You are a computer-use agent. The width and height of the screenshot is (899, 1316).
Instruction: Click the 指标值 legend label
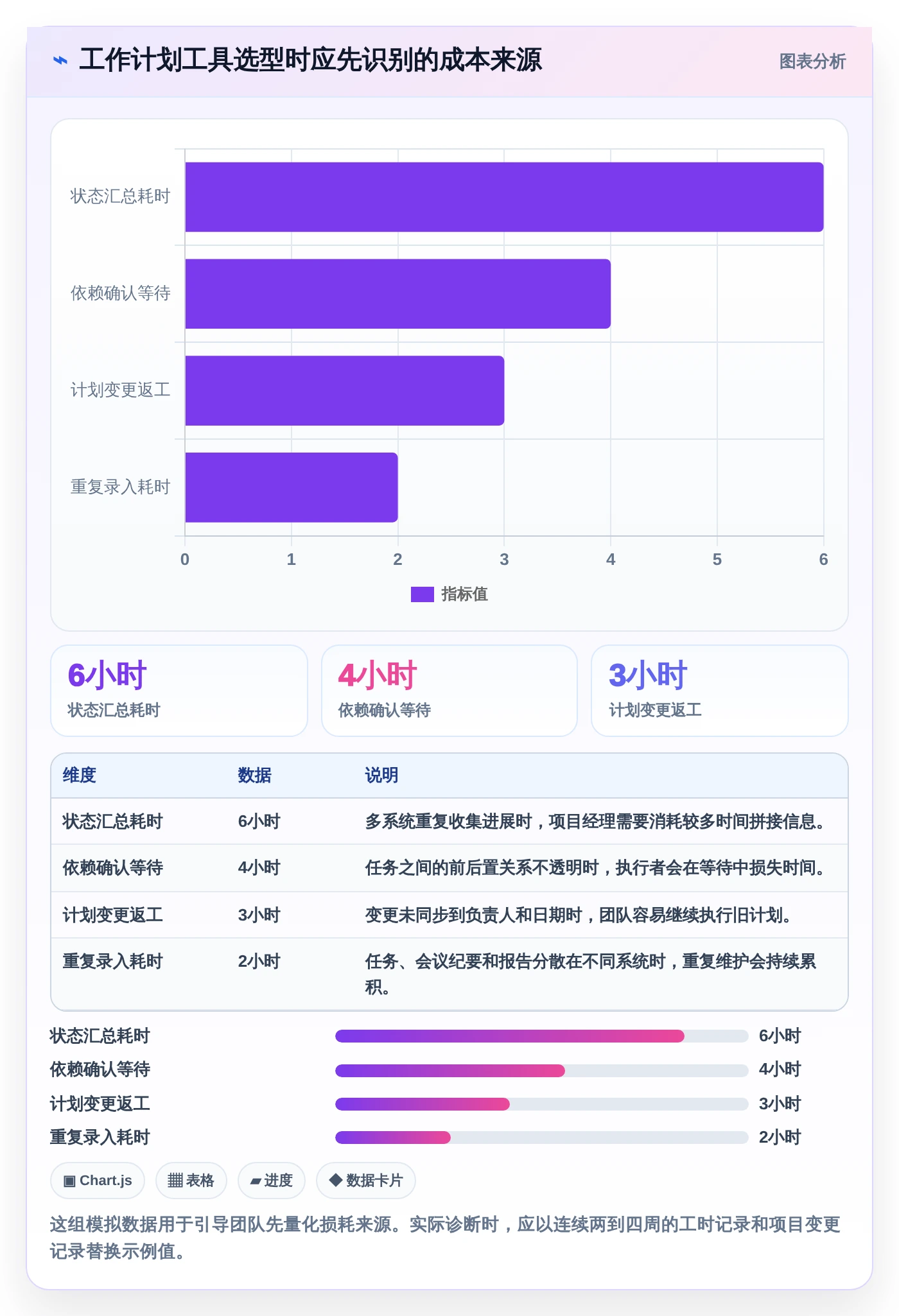(464, 594)
